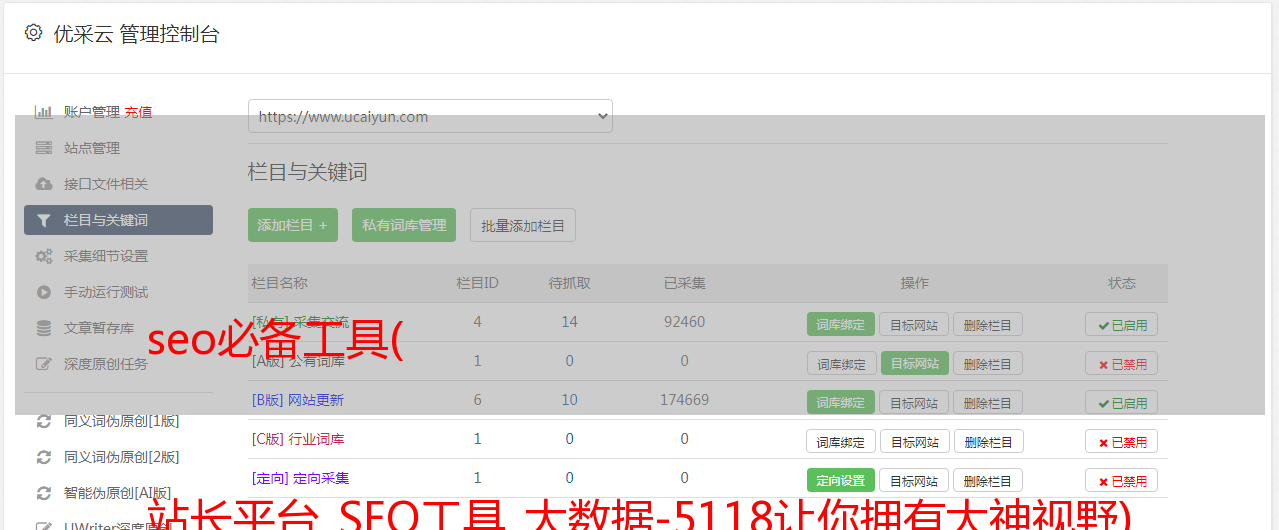Toggle 已启用 status of the 网站更新 row
The height and width of the screenshot is (530, 1279).
tap(1121, 402)
